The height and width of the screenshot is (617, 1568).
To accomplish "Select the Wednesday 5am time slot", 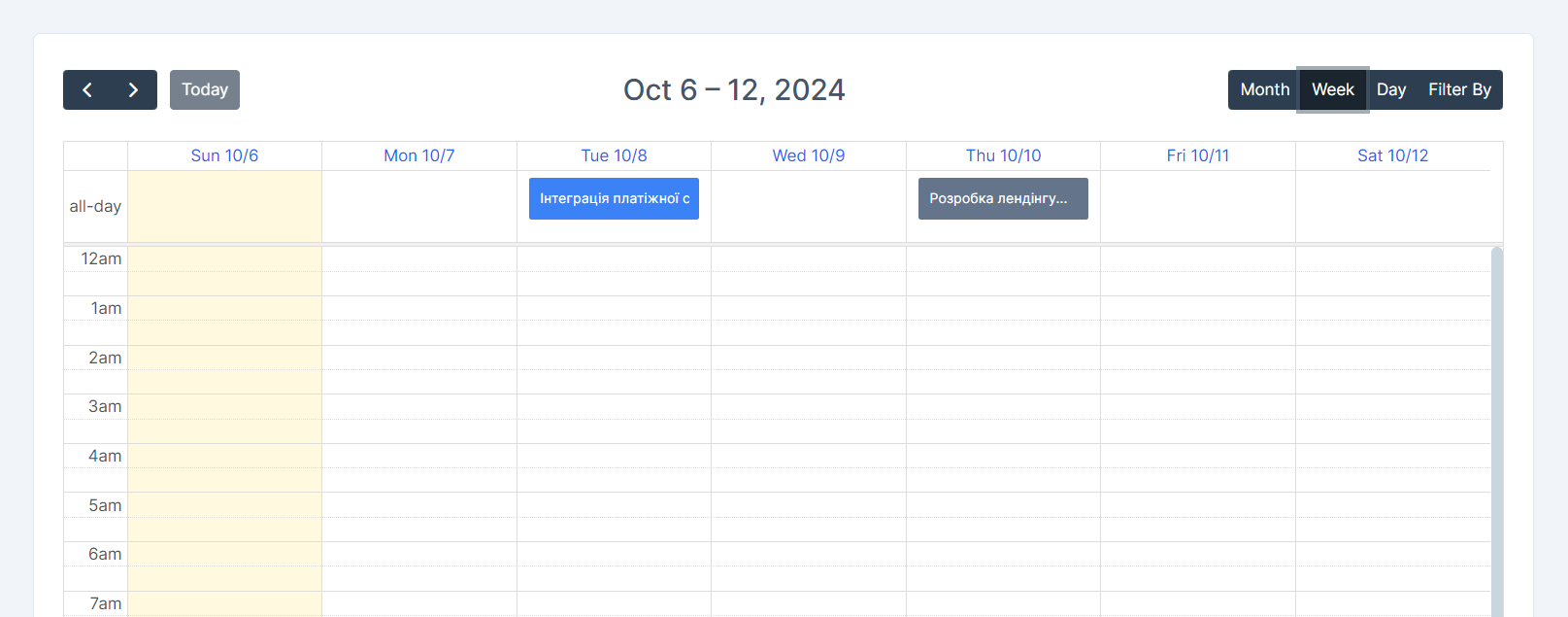I will (x=809, y=505).
